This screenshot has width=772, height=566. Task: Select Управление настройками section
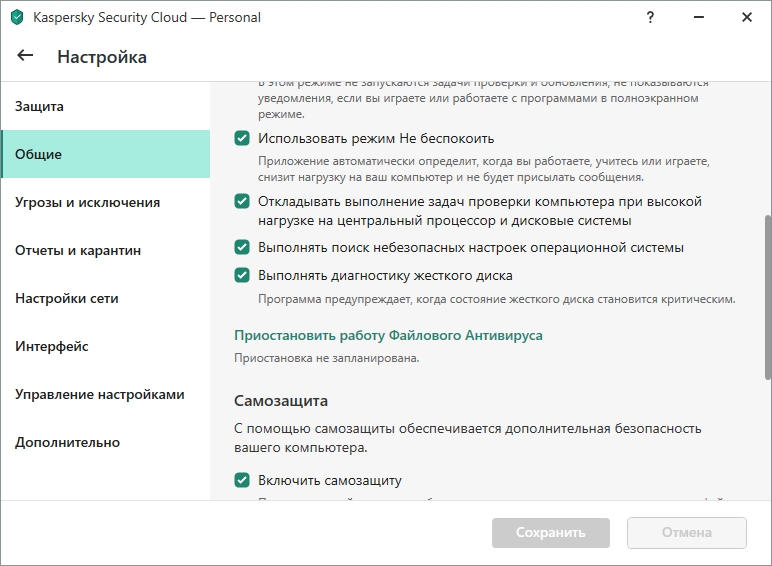[x=105, y=394]
